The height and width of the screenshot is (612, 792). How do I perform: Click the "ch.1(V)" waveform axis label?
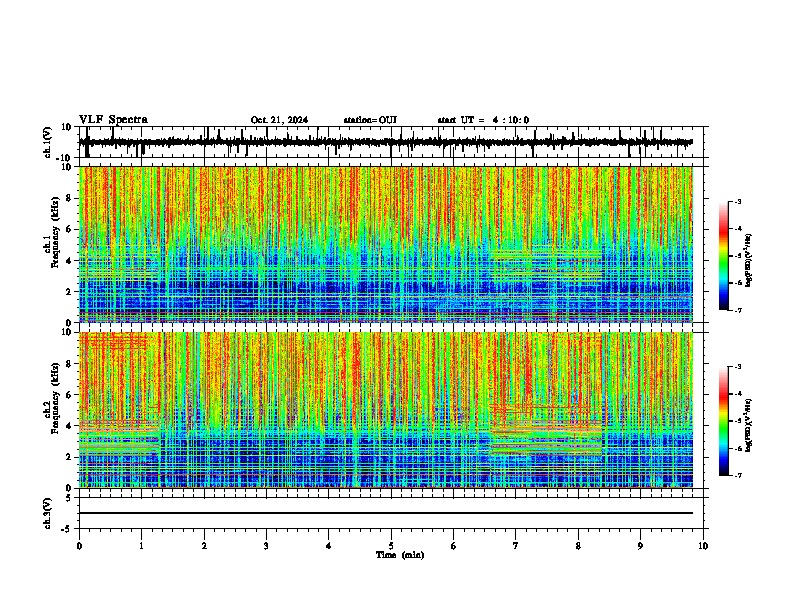click(x=48, y=142)
